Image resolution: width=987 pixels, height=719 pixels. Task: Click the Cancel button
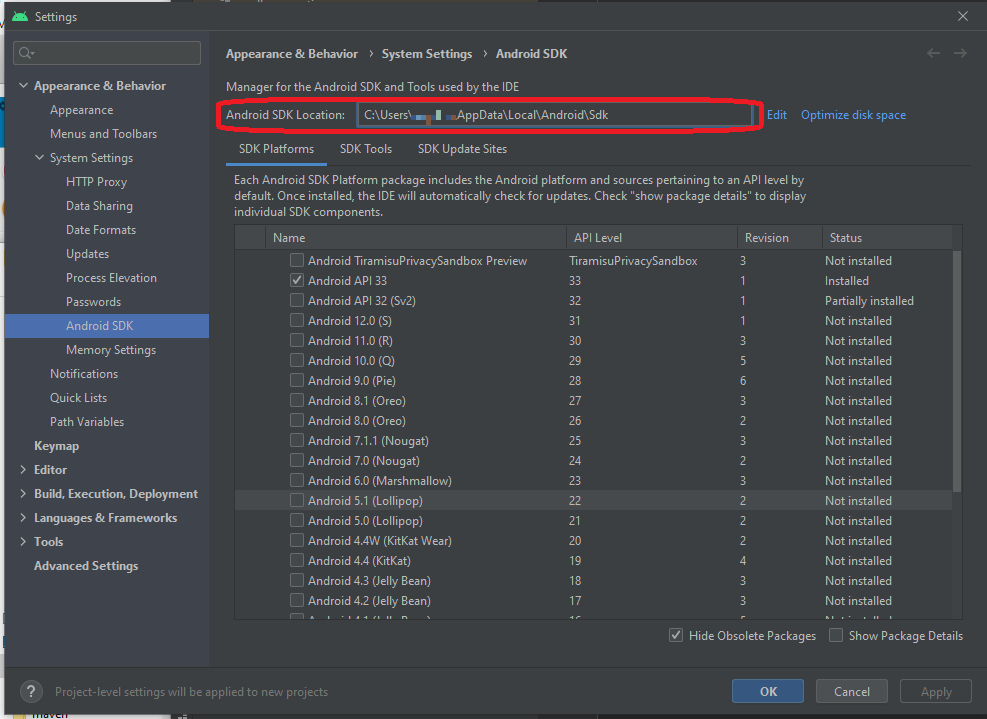point(852,691)
